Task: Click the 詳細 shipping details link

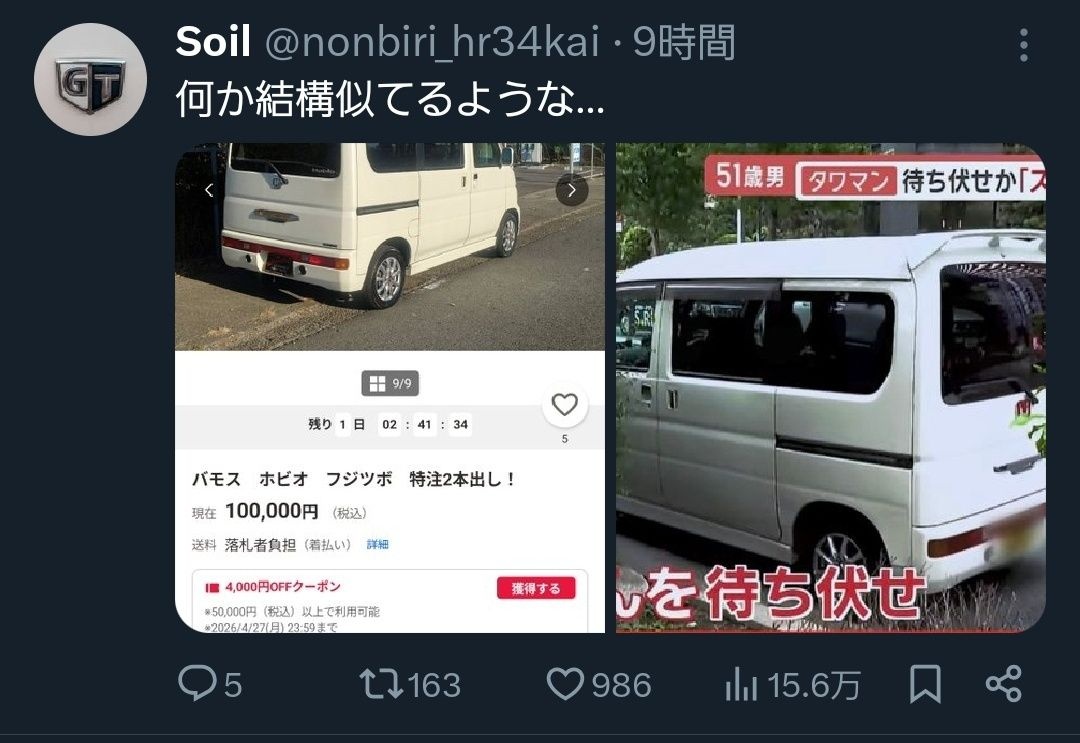Action: click(377, 544)
